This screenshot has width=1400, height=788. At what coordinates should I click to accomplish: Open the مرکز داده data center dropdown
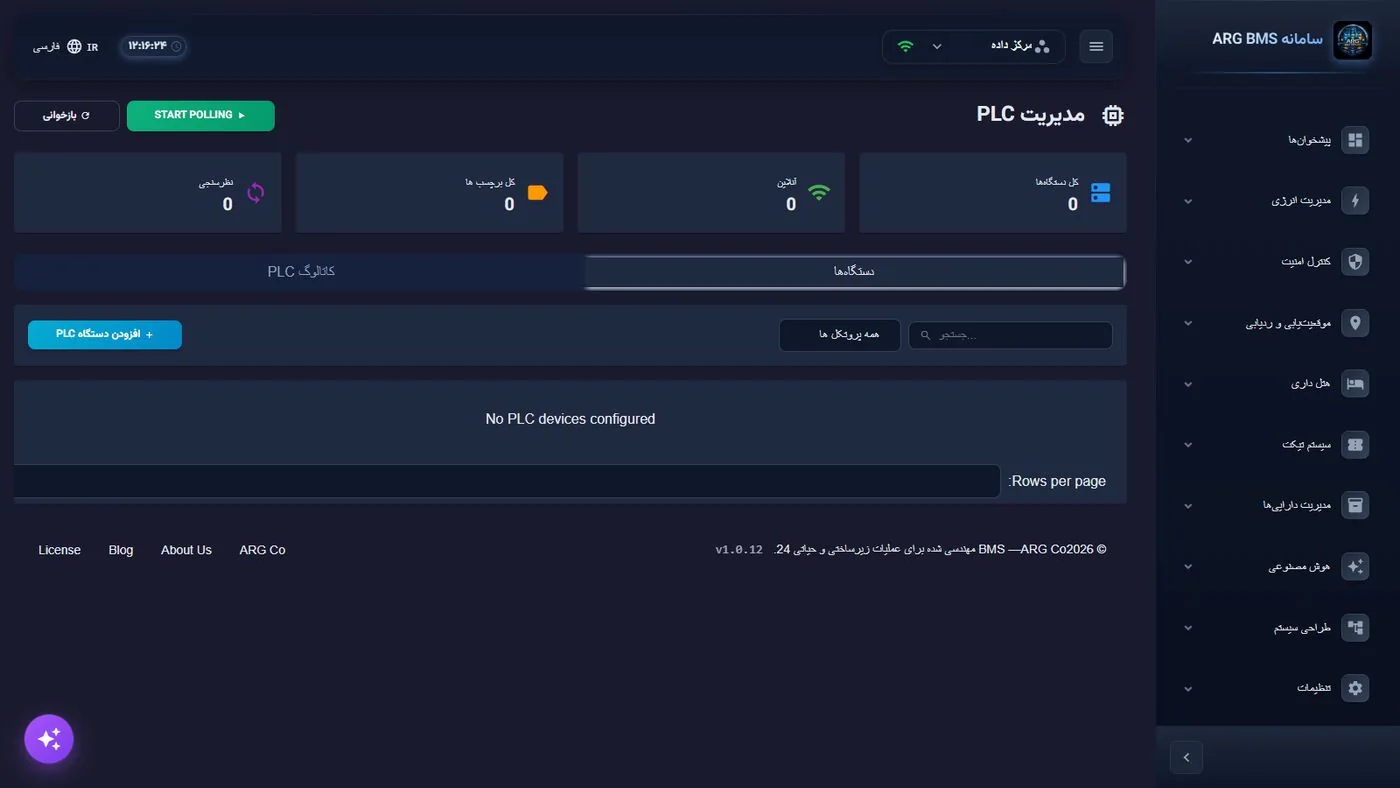point(973,47)
